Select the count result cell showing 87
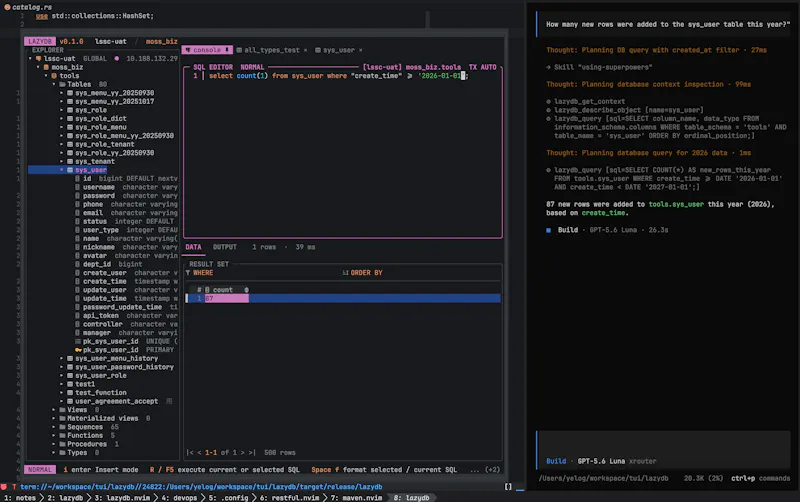 coord(226,298)
